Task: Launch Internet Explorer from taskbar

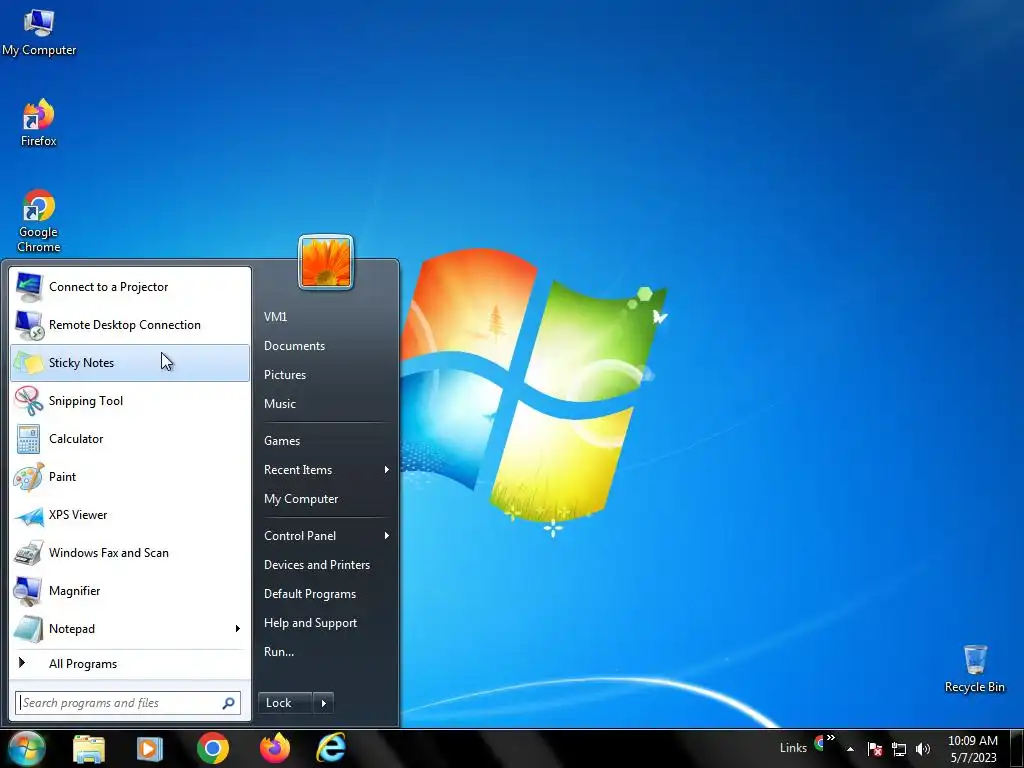Action: 331,748
